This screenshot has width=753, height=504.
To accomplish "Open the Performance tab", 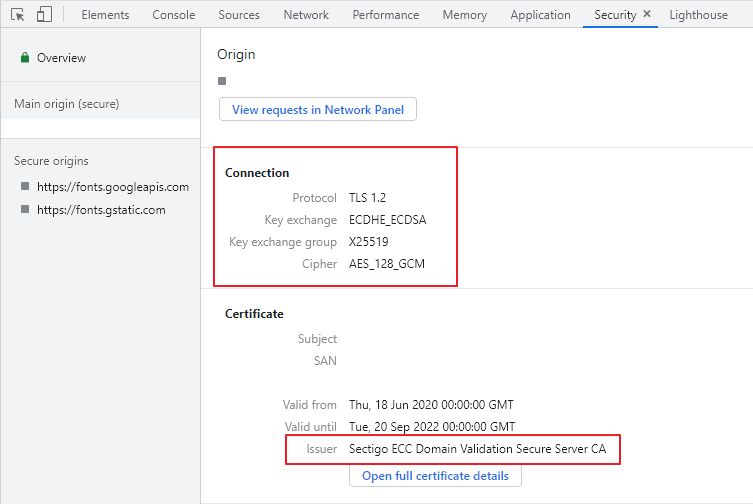I will (x=386, y=15).
